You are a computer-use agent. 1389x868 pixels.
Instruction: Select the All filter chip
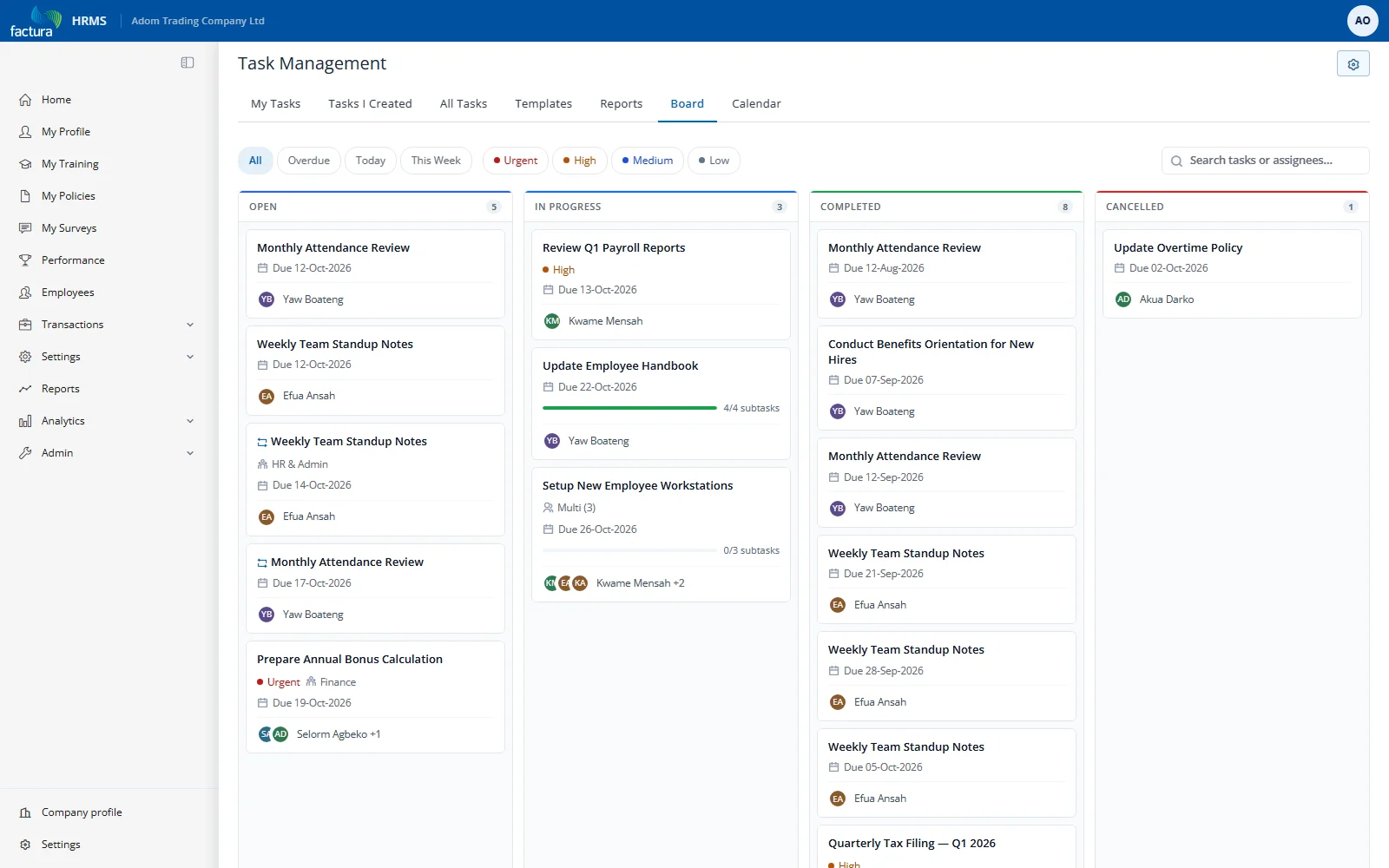point(255,161)
